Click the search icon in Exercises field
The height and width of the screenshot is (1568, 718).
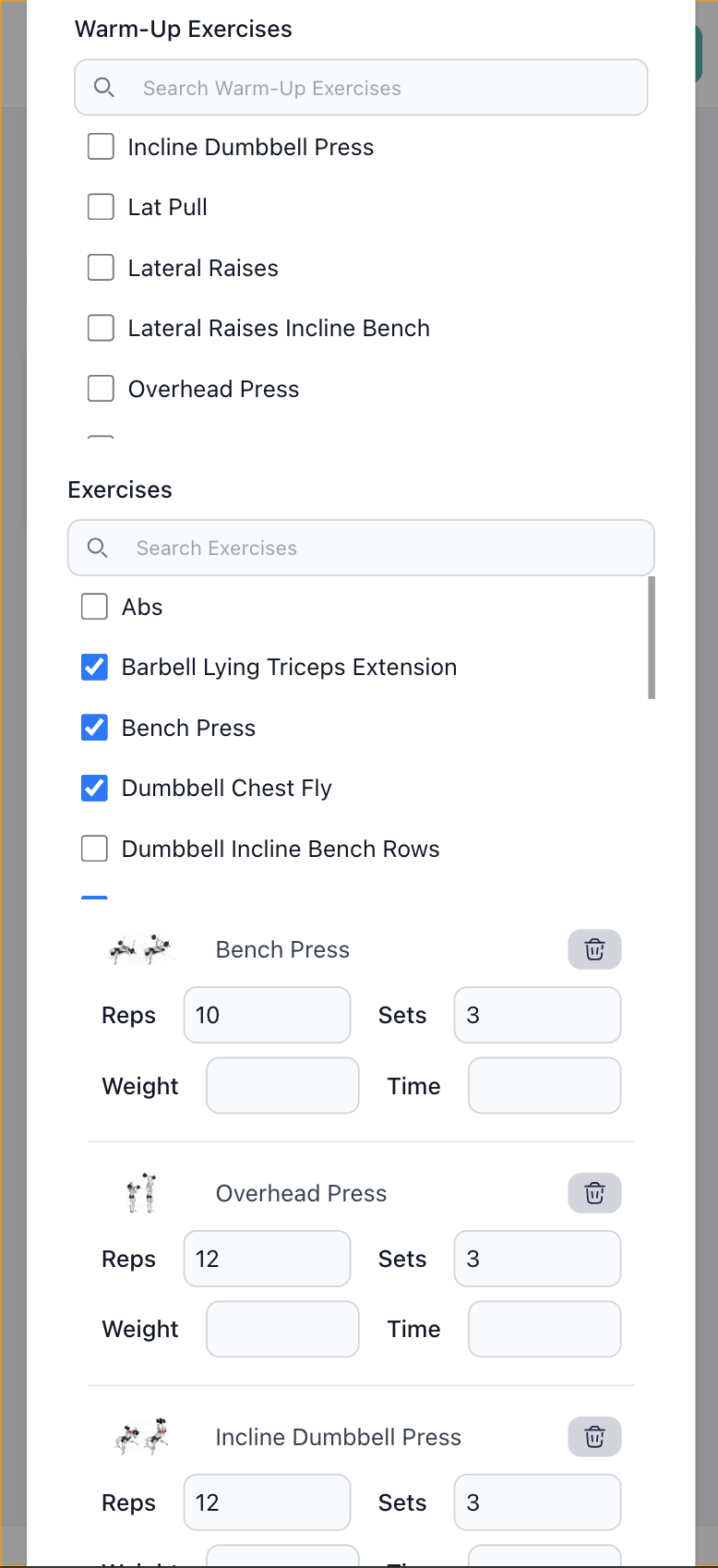(97, 548)
